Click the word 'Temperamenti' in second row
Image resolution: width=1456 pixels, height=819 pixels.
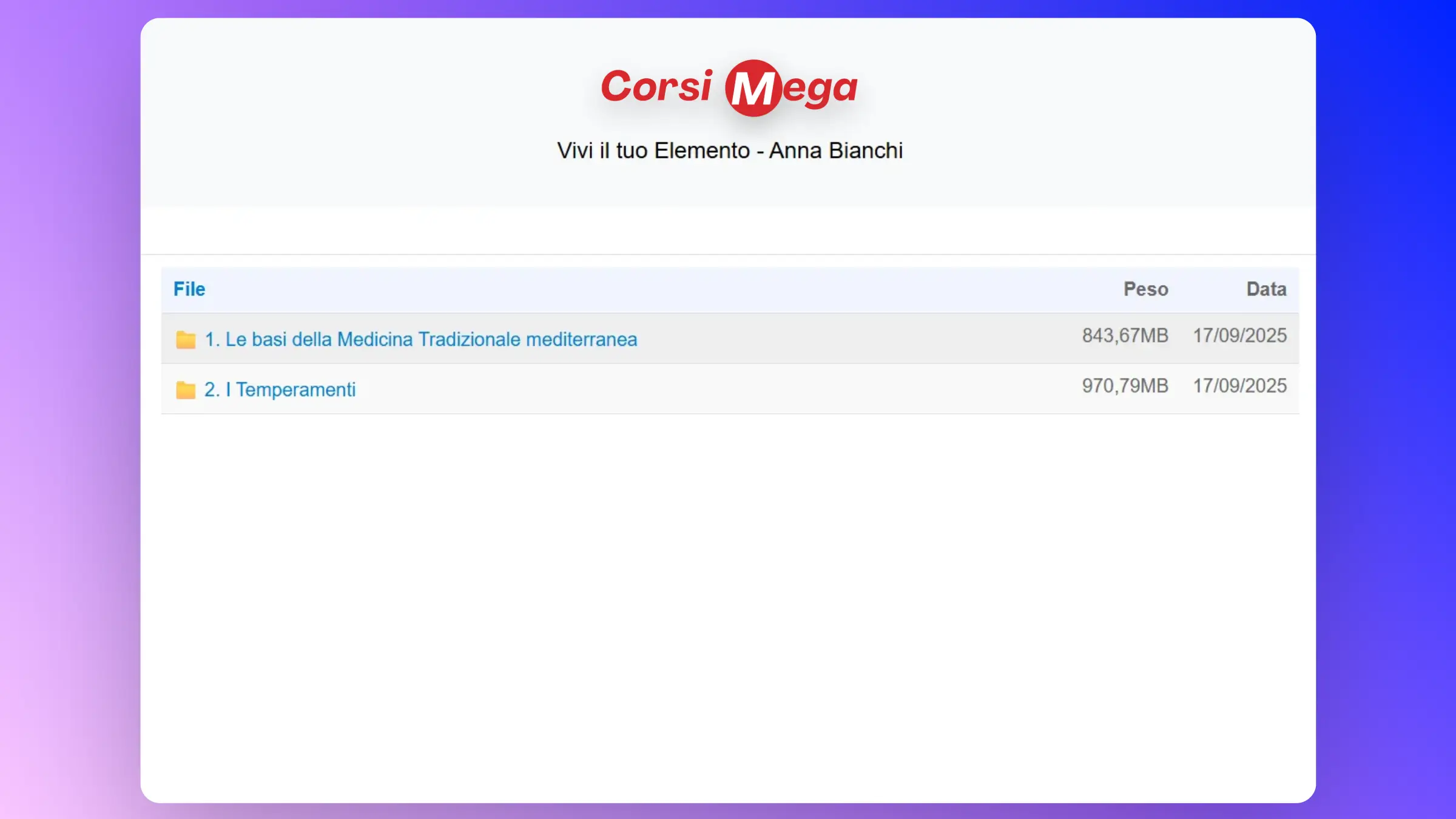[x=295, y=389]
